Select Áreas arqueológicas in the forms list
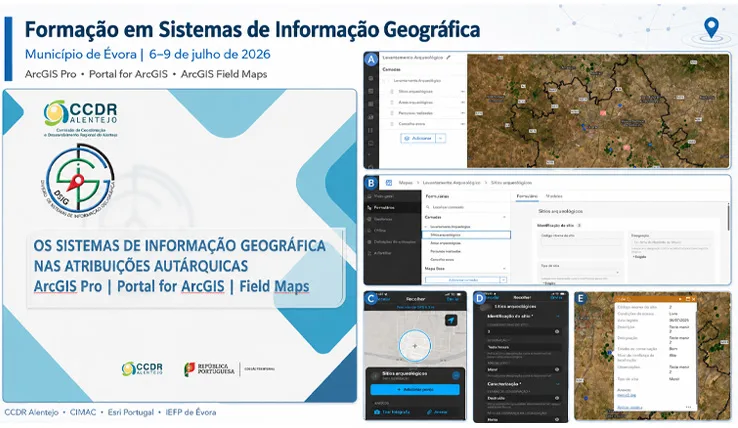The image size is (738, 428). (445, 243)
